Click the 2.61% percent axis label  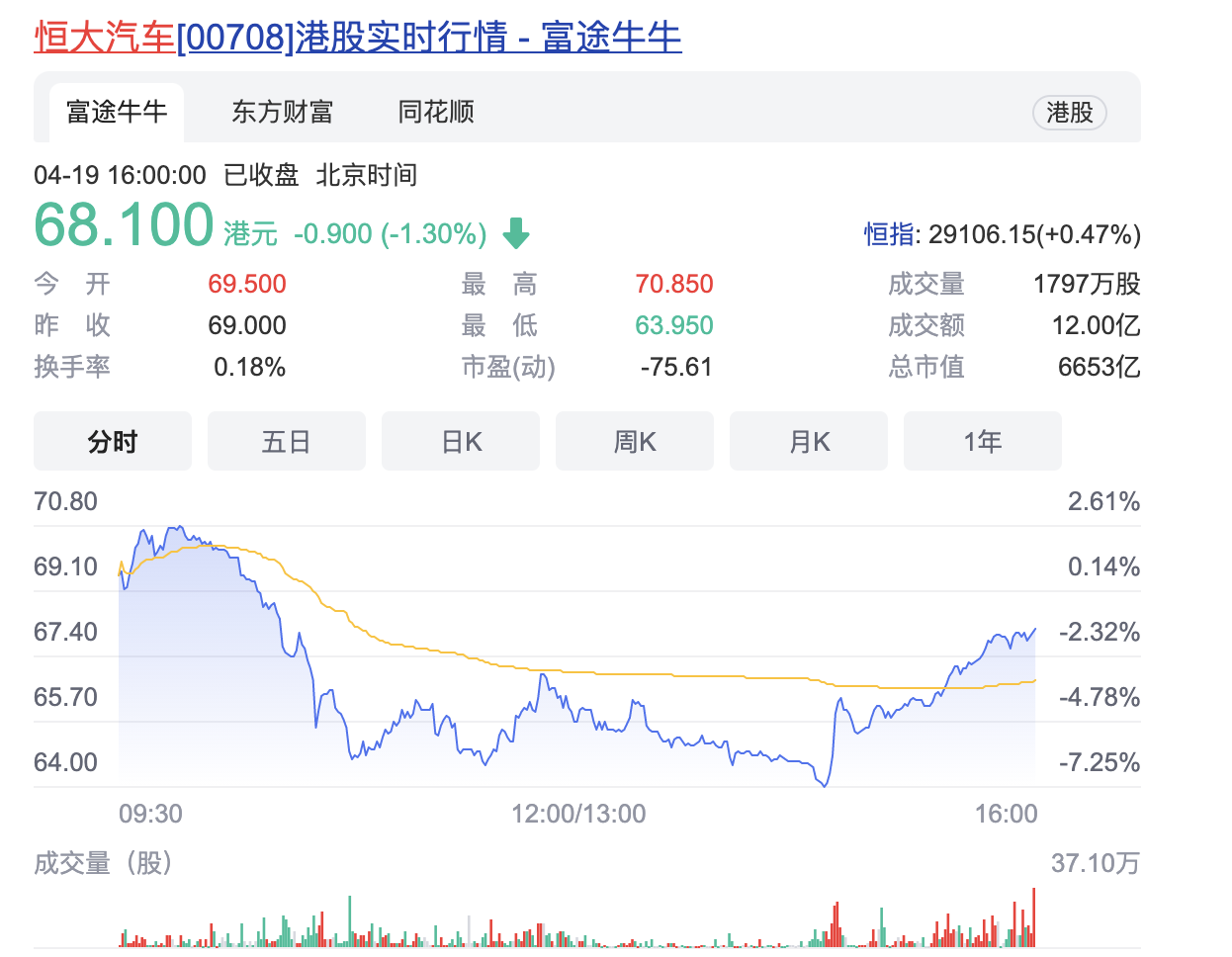tap(1103, 502)
